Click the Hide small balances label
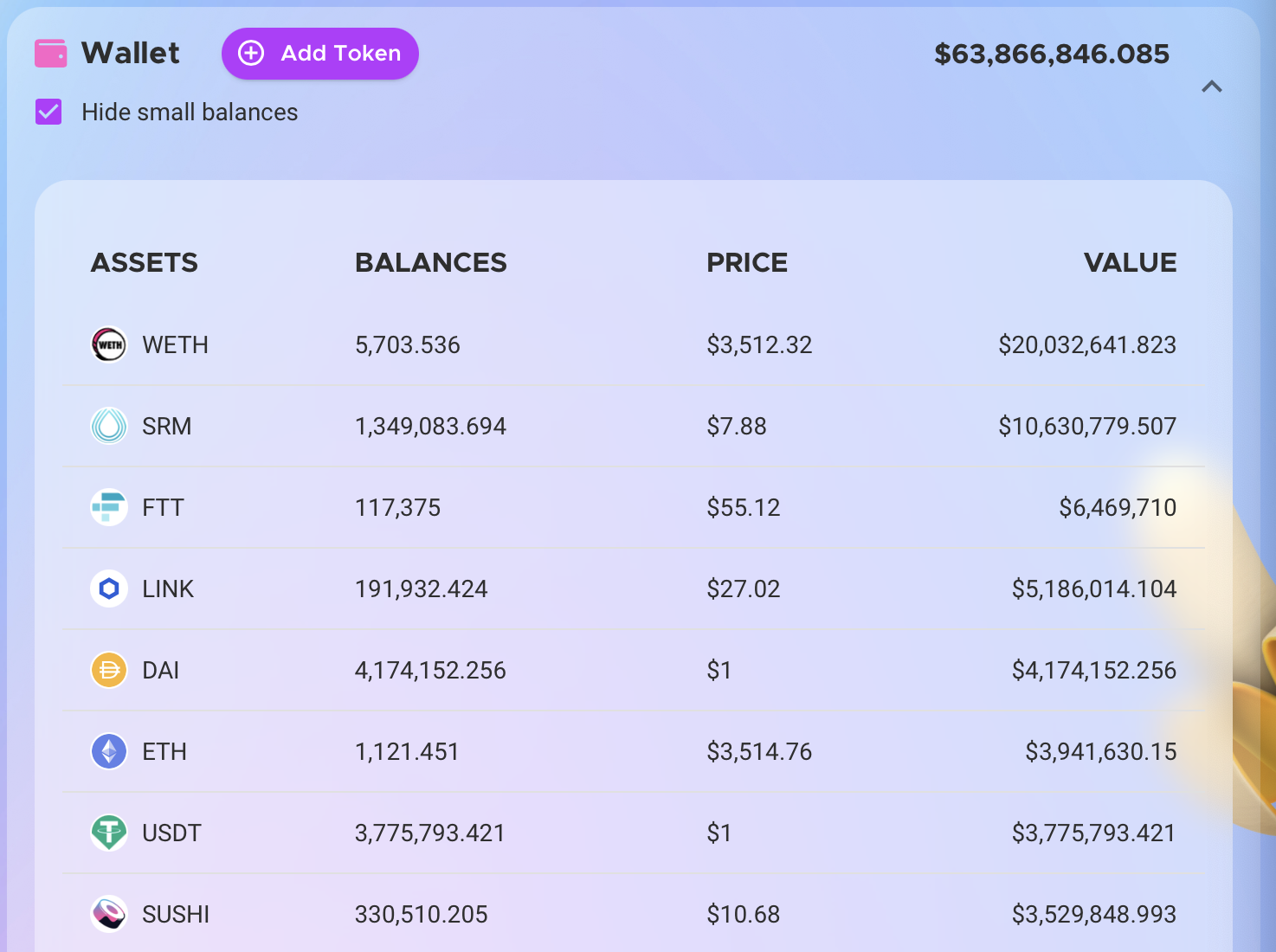Viewport: 1276px width, 952px height. 190,113
